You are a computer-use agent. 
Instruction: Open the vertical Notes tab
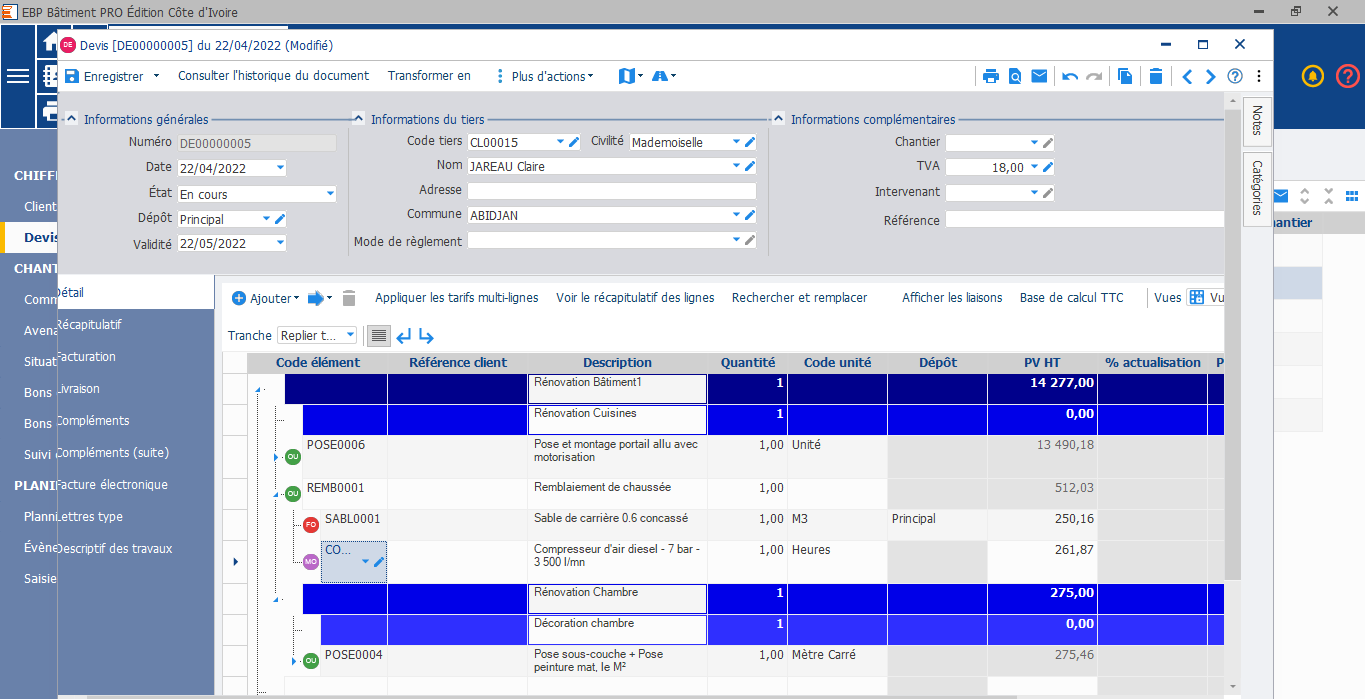1257,120
